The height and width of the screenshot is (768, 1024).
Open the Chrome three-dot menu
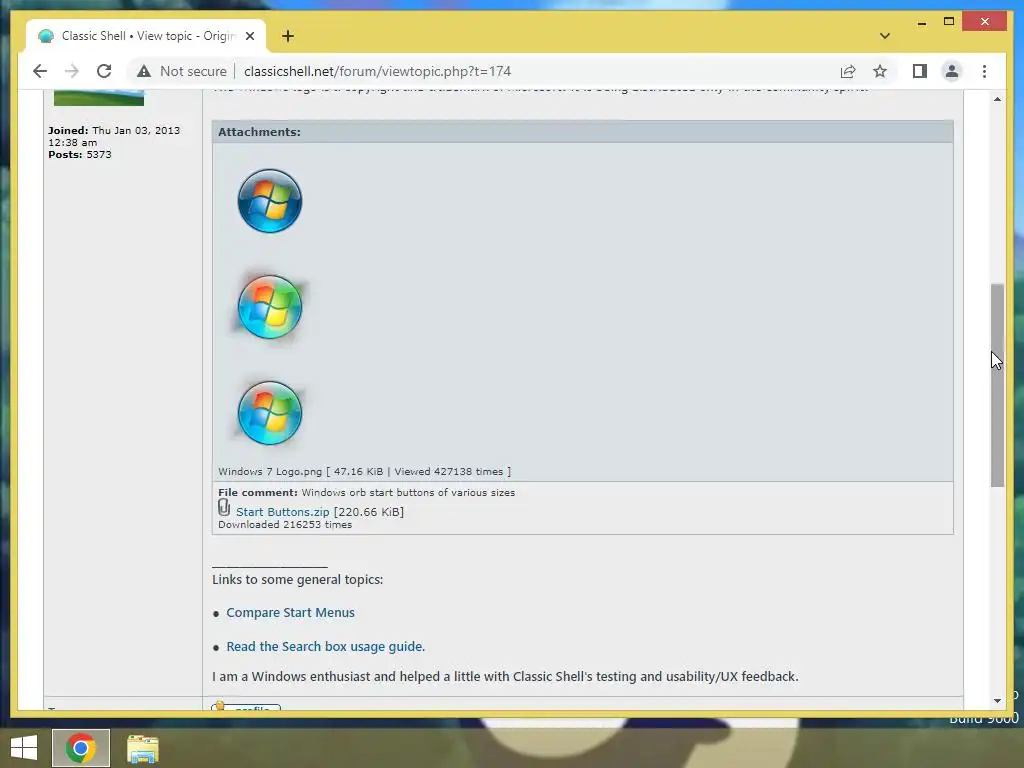coord(984,71)
